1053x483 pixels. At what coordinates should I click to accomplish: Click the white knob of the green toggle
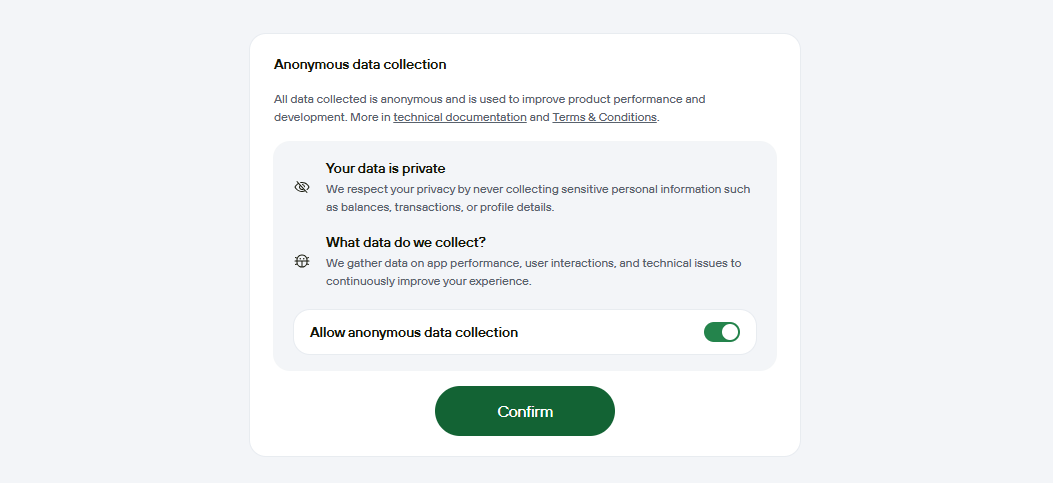pos(730,332)
